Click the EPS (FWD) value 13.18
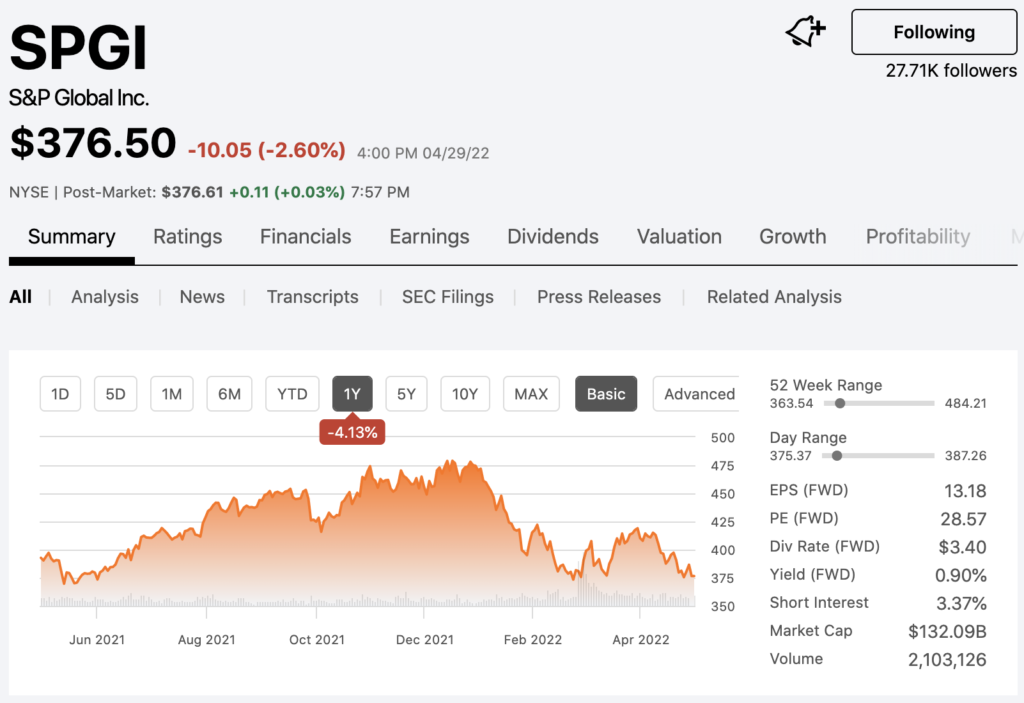This screenshot has width=1024, height=703. click(965, 491)
